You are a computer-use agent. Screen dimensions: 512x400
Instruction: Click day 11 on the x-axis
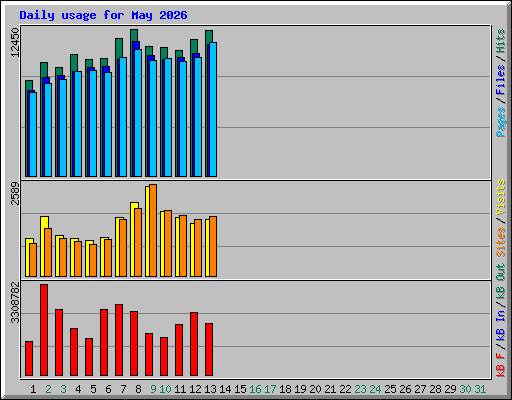point(180,389)
